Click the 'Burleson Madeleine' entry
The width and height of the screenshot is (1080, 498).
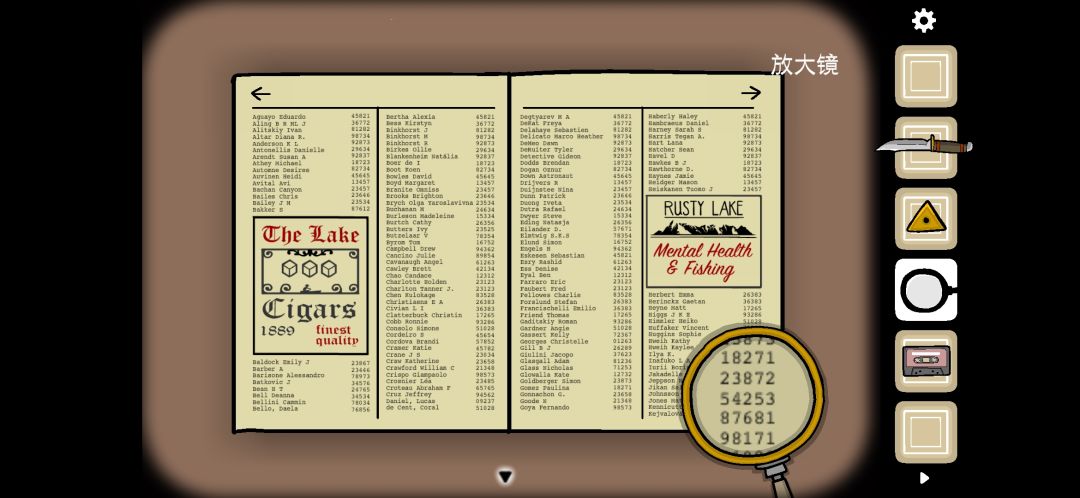point(420,216)
